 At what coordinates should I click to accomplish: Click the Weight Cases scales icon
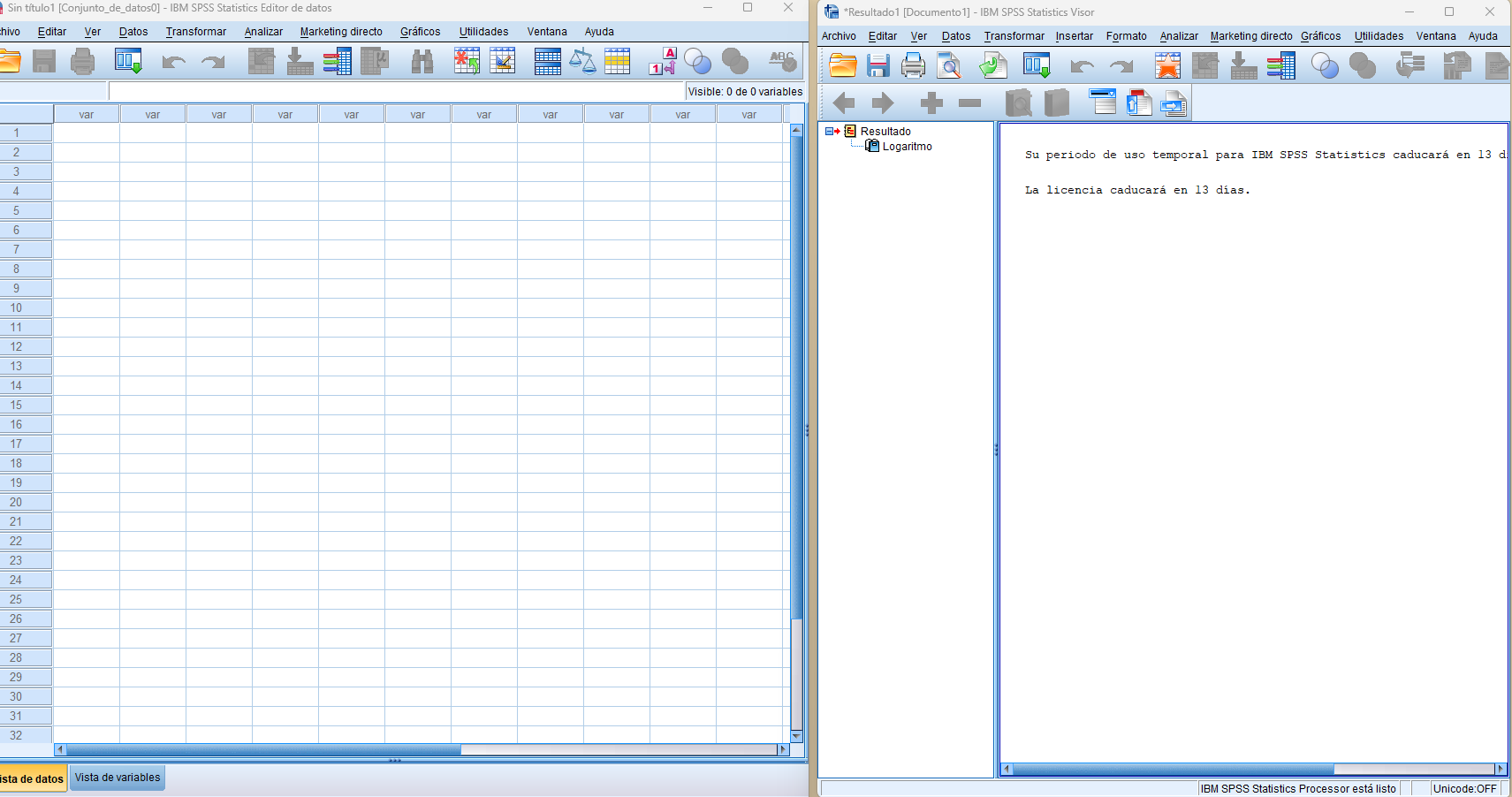pos(582,62)
